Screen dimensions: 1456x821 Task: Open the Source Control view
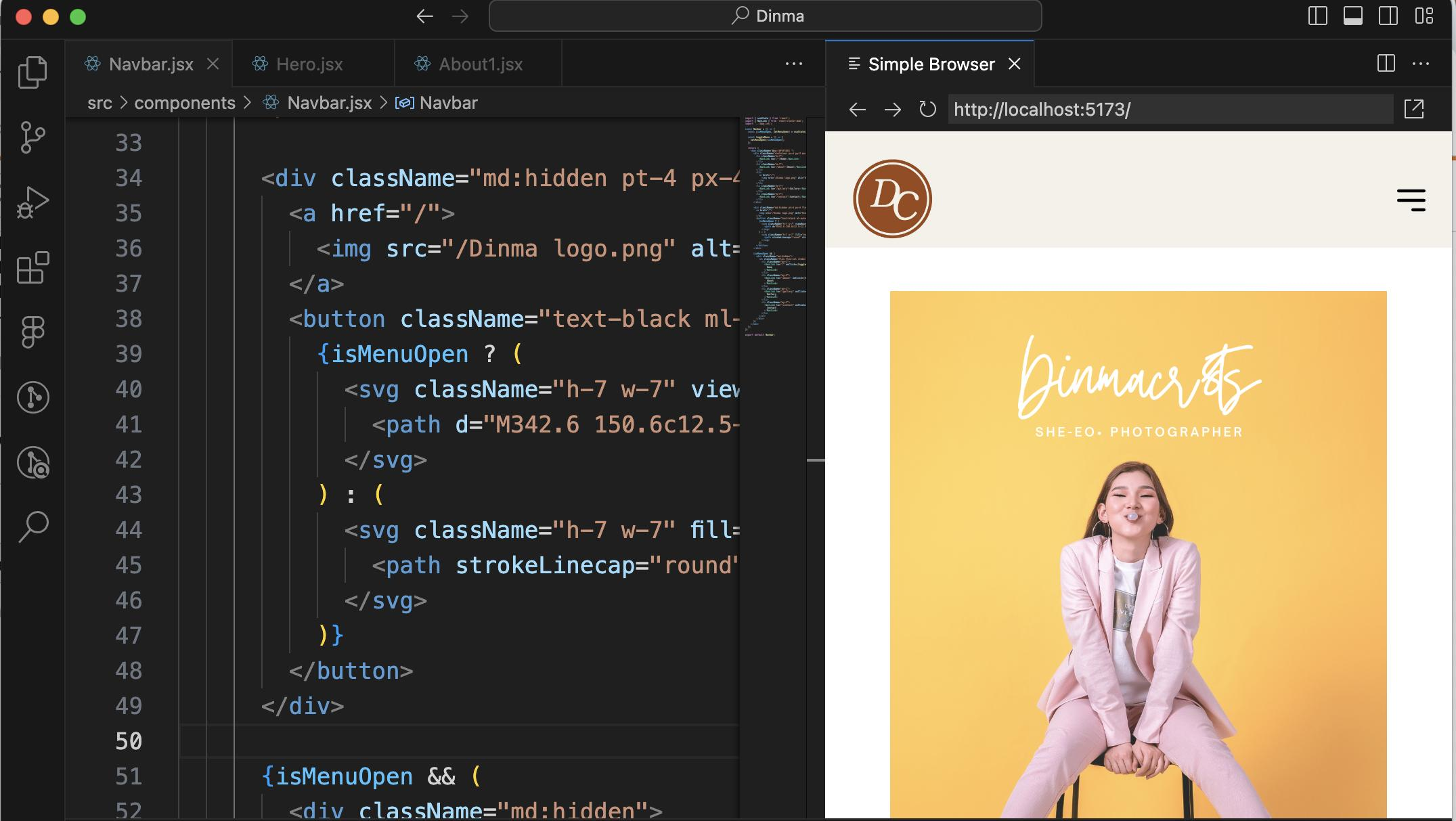[x=32, y=137]
